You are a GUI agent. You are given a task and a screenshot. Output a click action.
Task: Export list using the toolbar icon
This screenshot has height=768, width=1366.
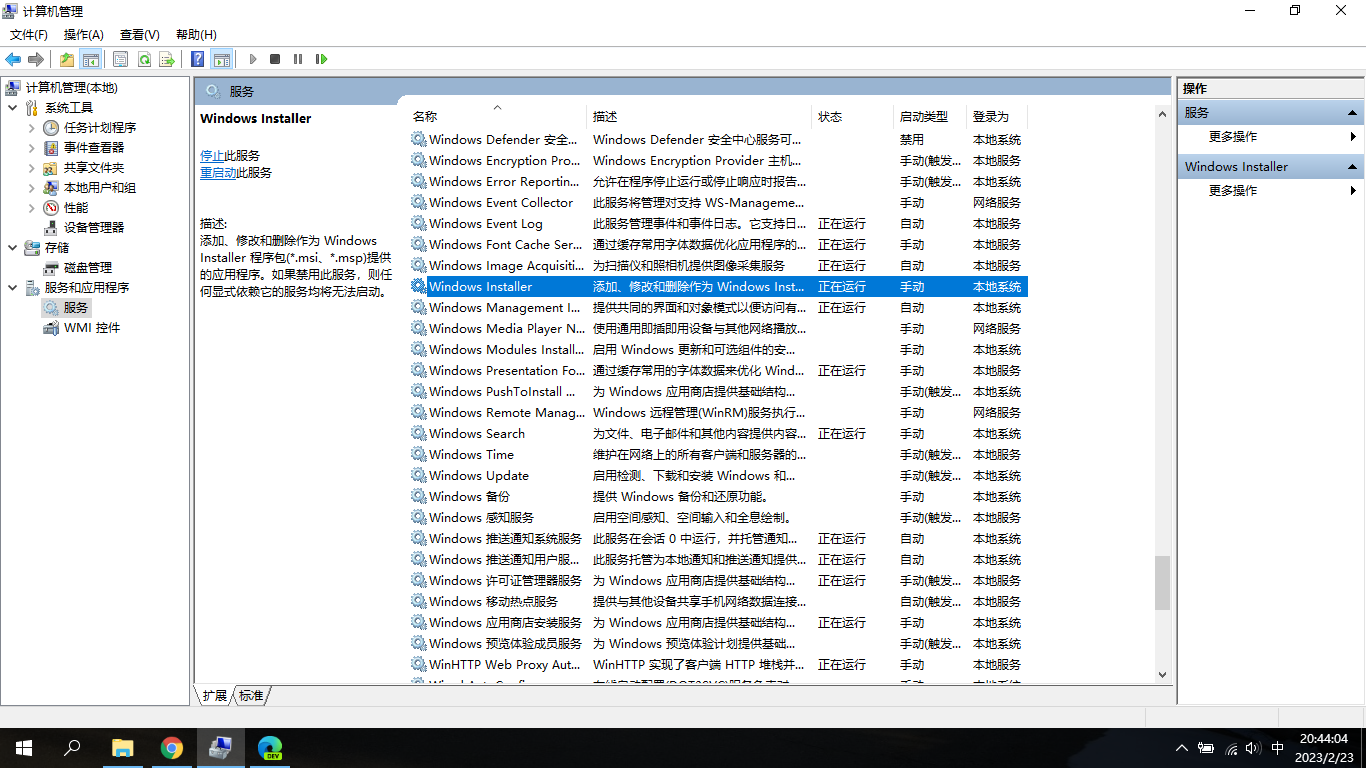(x=167, y=59)
